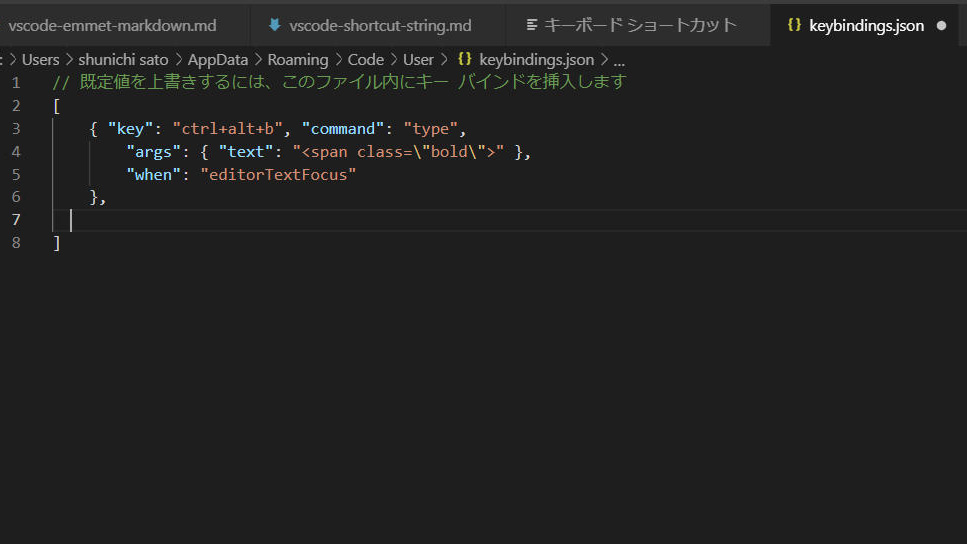Viewport: 967px width, 544px height.
Task: Click the "args" key on line 4
Action: (x=154, y=152)
